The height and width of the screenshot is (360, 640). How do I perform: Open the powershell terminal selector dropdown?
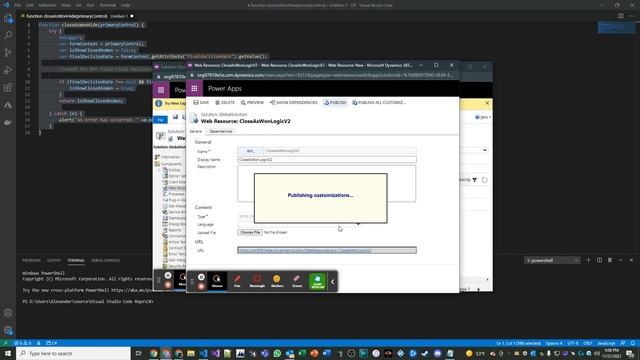(x=552, y=260)
